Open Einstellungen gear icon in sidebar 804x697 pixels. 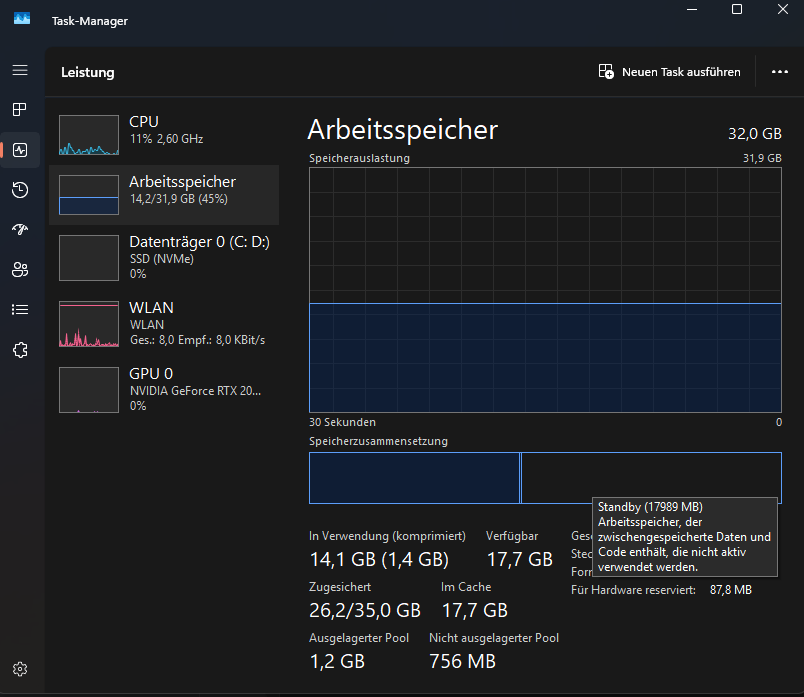[x=20, y=669]
